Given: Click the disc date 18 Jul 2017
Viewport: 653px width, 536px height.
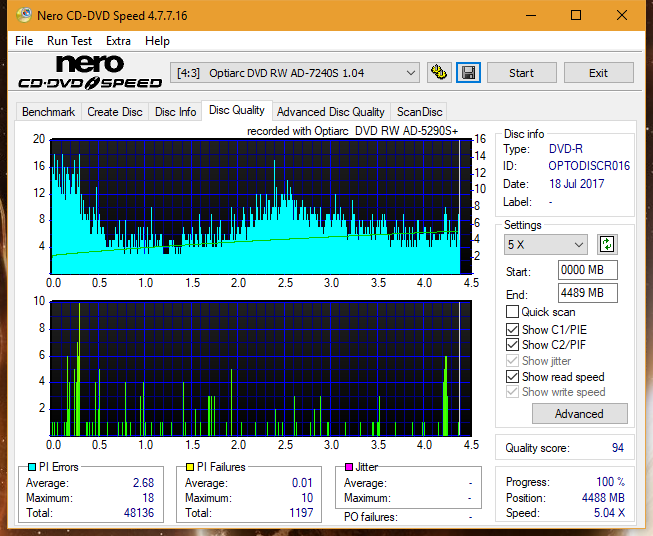Looking at the screenshot, I should tap(576, 184).
